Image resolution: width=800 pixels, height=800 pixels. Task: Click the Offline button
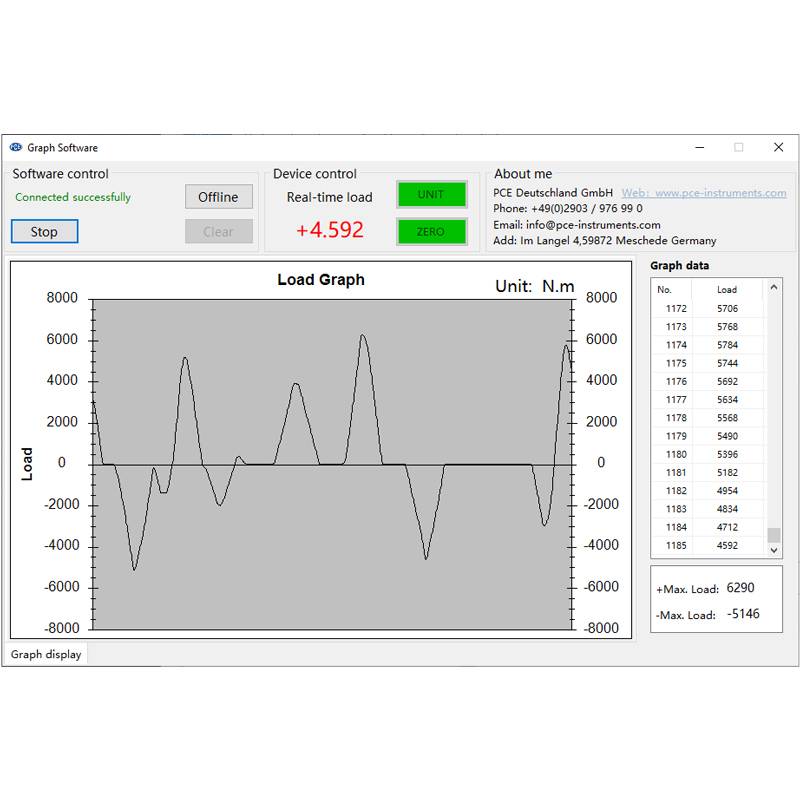click(219, 196)
